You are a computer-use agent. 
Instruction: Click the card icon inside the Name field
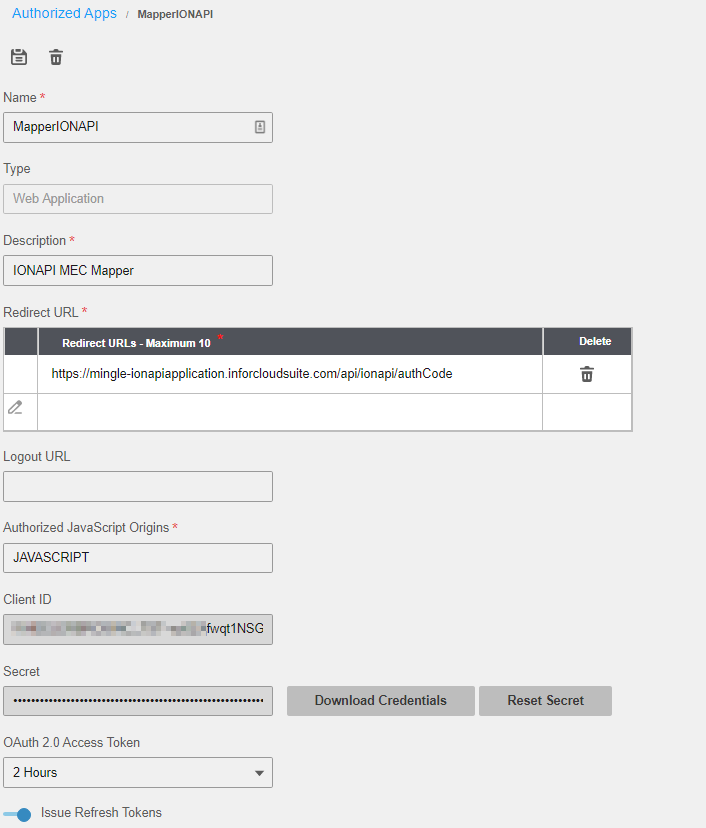coord(259,127)
